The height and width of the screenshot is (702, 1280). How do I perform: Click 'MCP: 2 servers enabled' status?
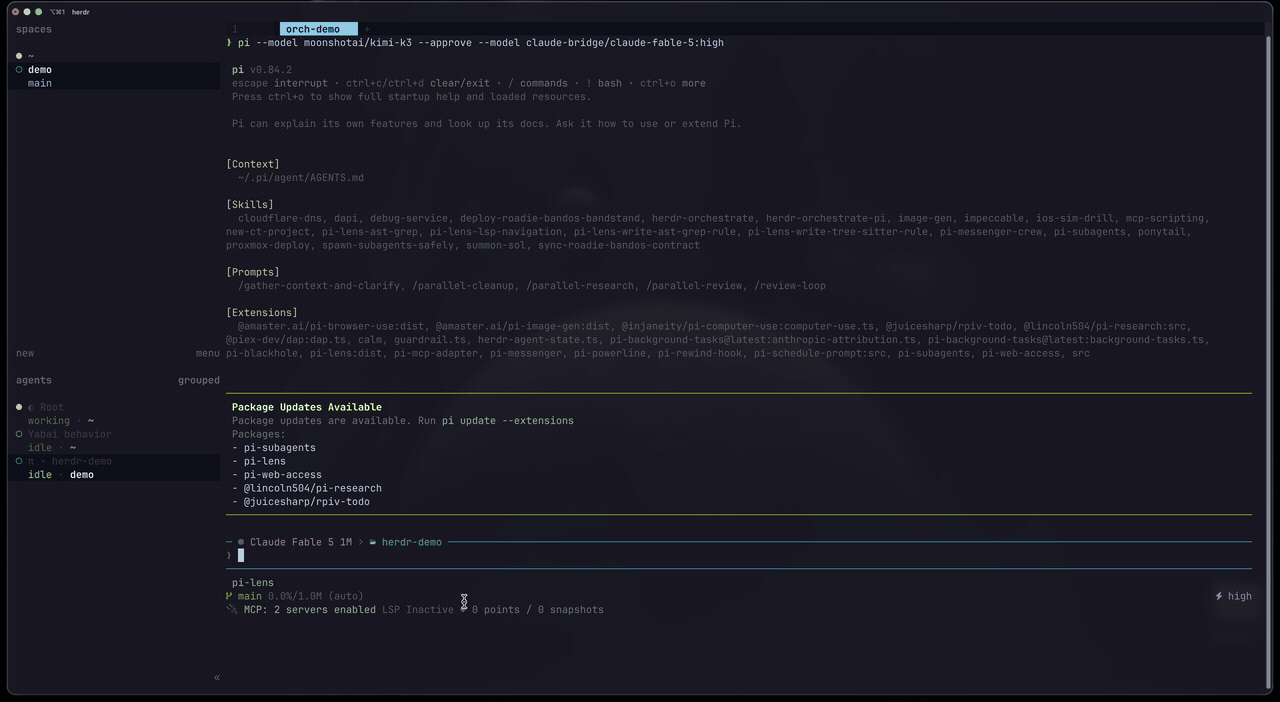(x=310, y=610)
